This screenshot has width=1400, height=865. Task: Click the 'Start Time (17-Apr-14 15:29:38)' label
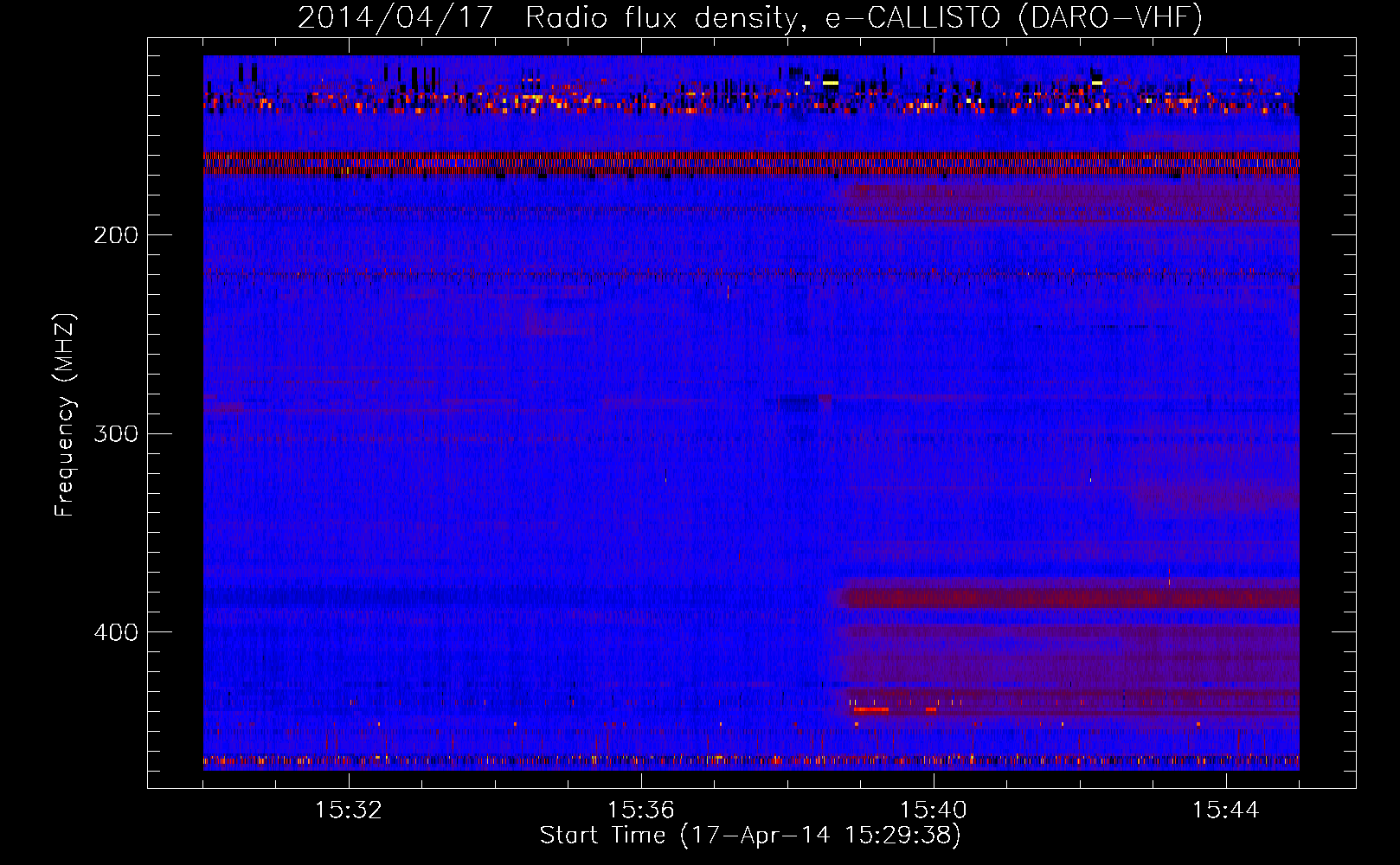point(750,836)
